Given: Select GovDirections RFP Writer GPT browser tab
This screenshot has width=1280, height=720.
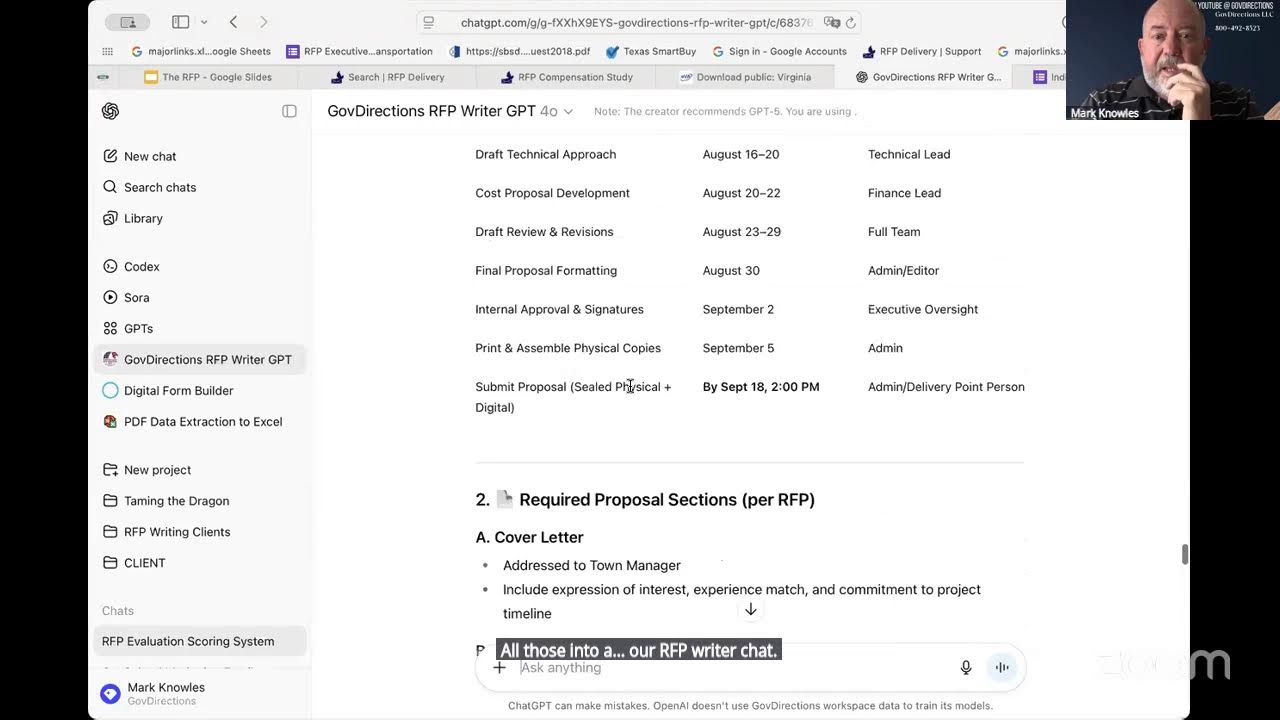Looking at the screenshot, I should 928,77.
